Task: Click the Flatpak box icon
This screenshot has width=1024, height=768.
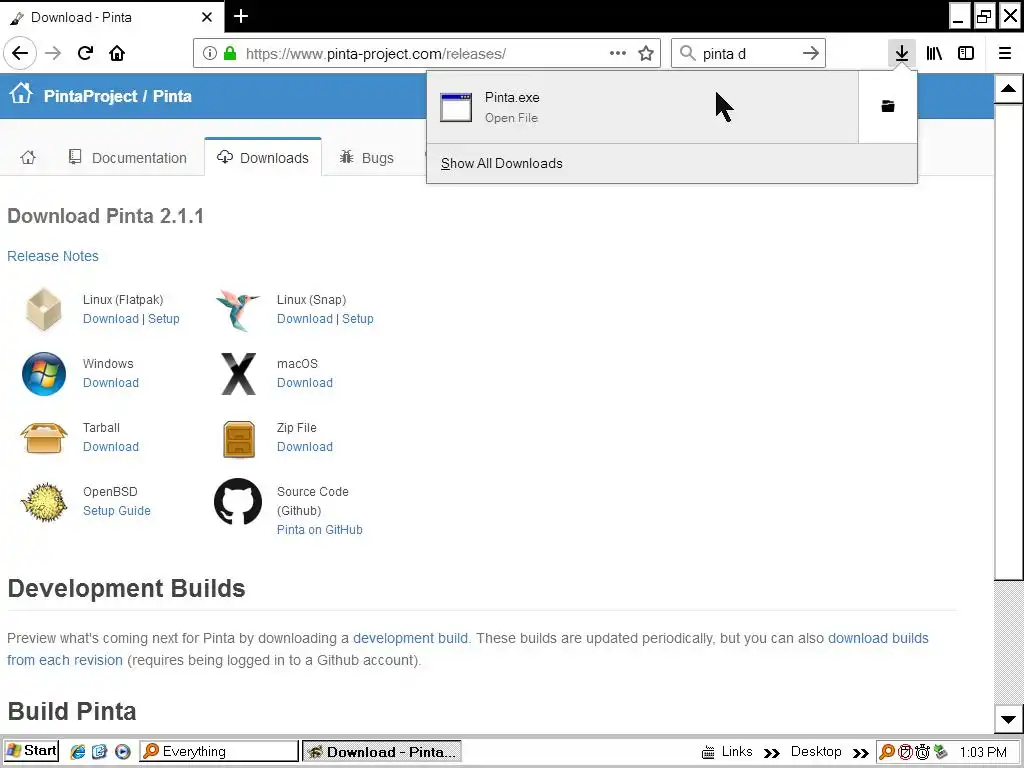Action: click(x=44, y=310)
